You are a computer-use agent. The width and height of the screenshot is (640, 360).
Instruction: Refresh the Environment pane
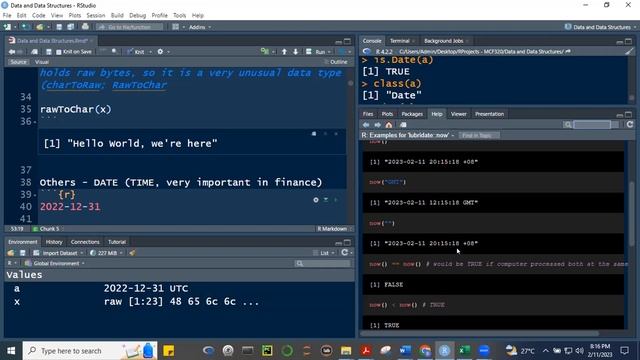point(345,253)
